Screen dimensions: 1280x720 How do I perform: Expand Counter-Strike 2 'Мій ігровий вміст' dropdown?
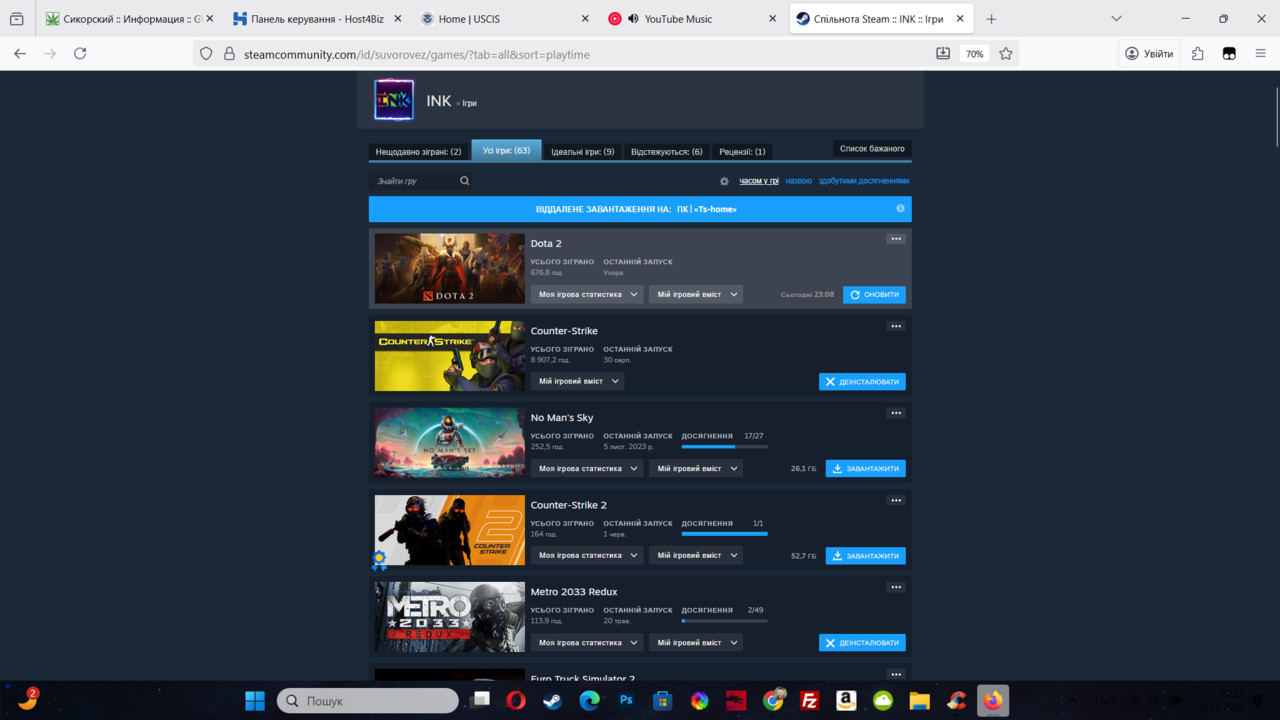(x=696, y=555)
